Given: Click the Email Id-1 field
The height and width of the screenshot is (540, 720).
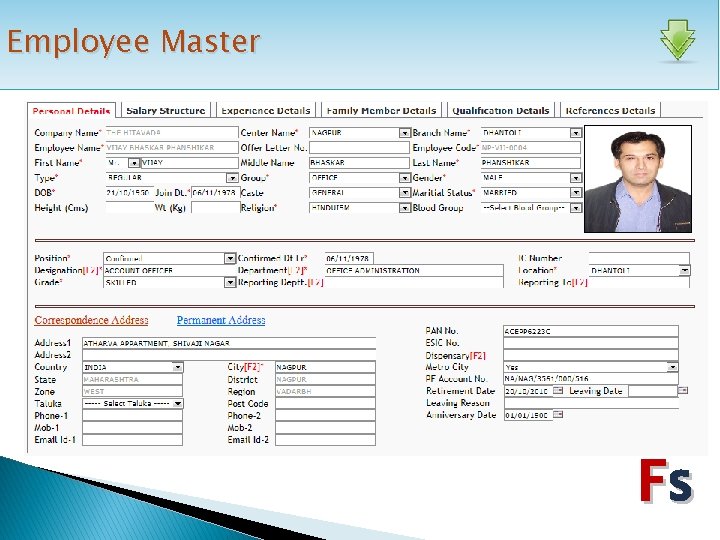Looking at the screenshot, I should (133, 439).
